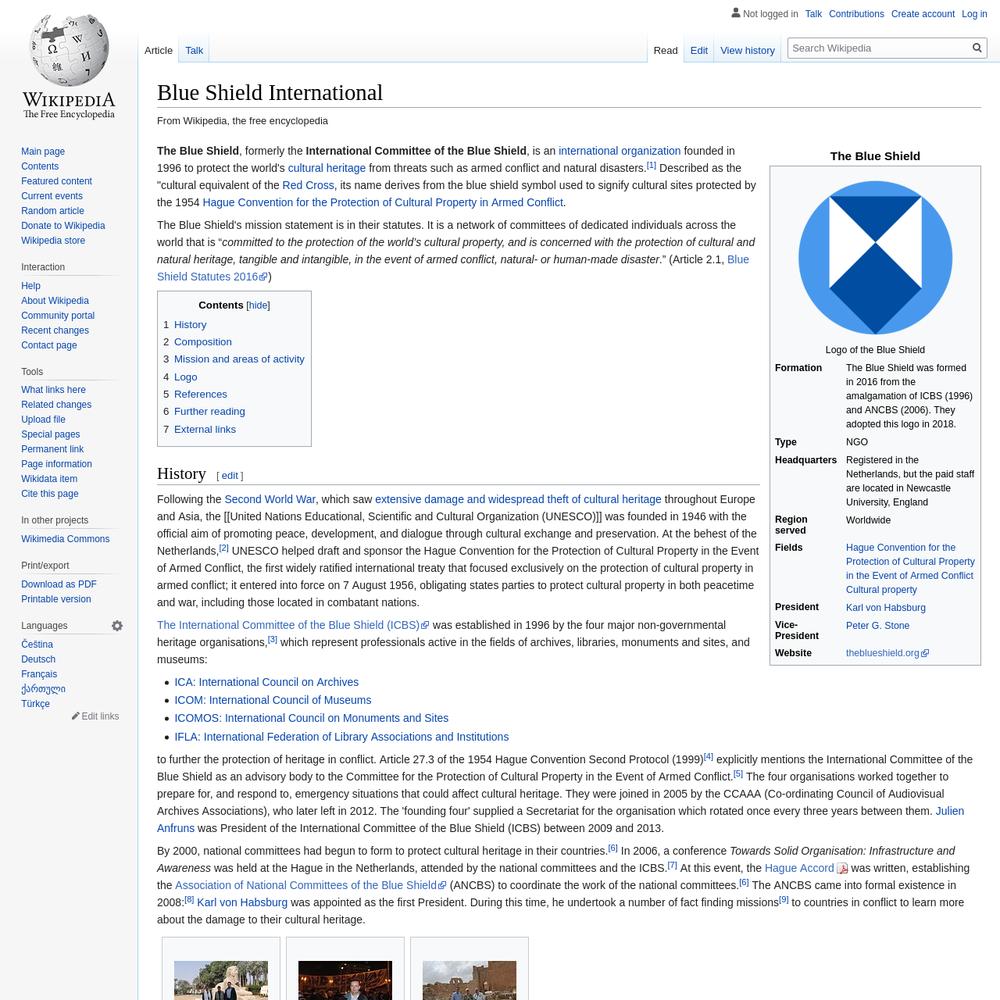Jump to Composition section in Contents
The height and width of the screenshot is (1000, 1000).
pos(203,342)
